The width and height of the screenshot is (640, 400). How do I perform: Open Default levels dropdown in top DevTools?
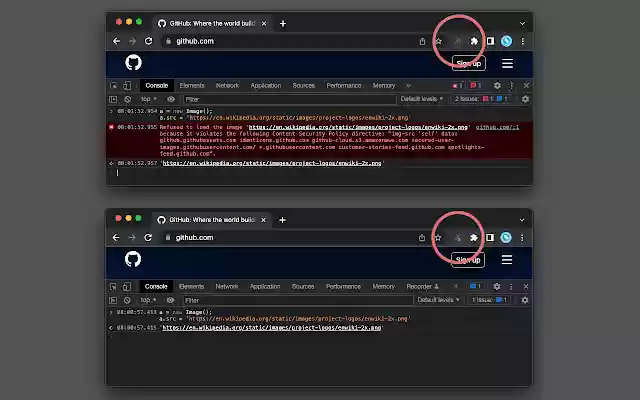[421, 99]
